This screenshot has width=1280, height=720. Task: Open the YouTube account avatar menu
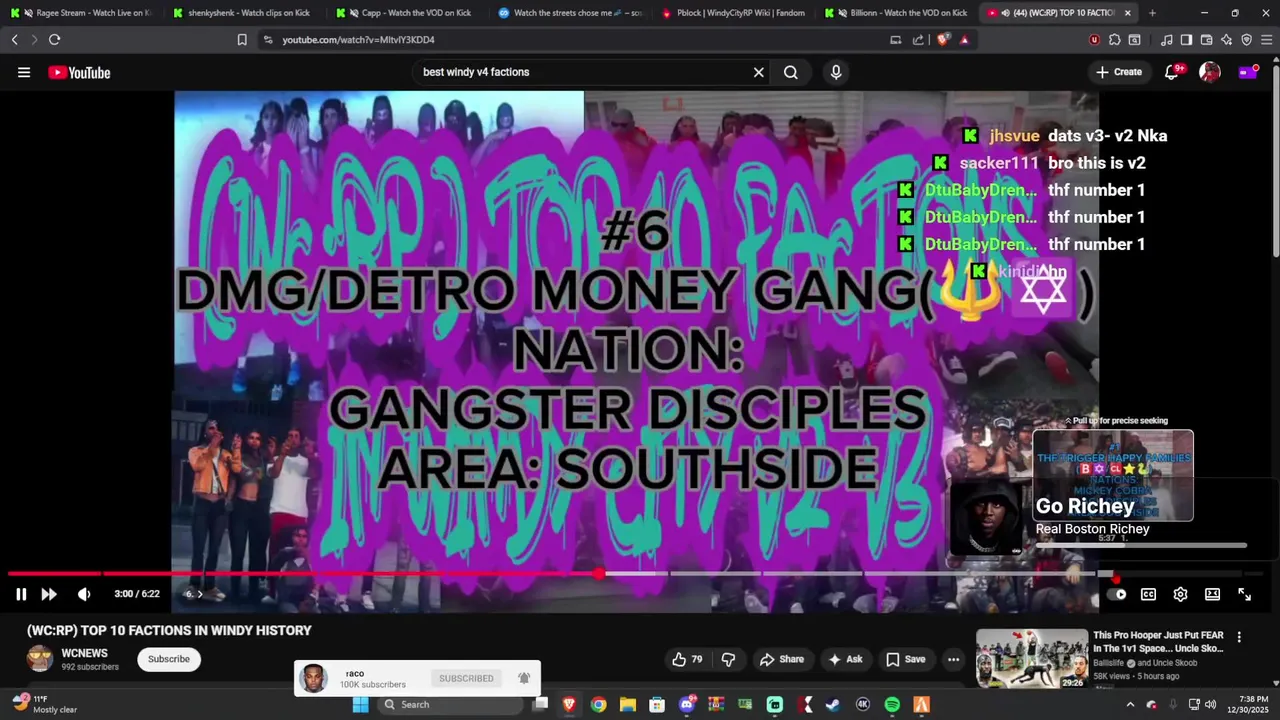click(1210, 72)
